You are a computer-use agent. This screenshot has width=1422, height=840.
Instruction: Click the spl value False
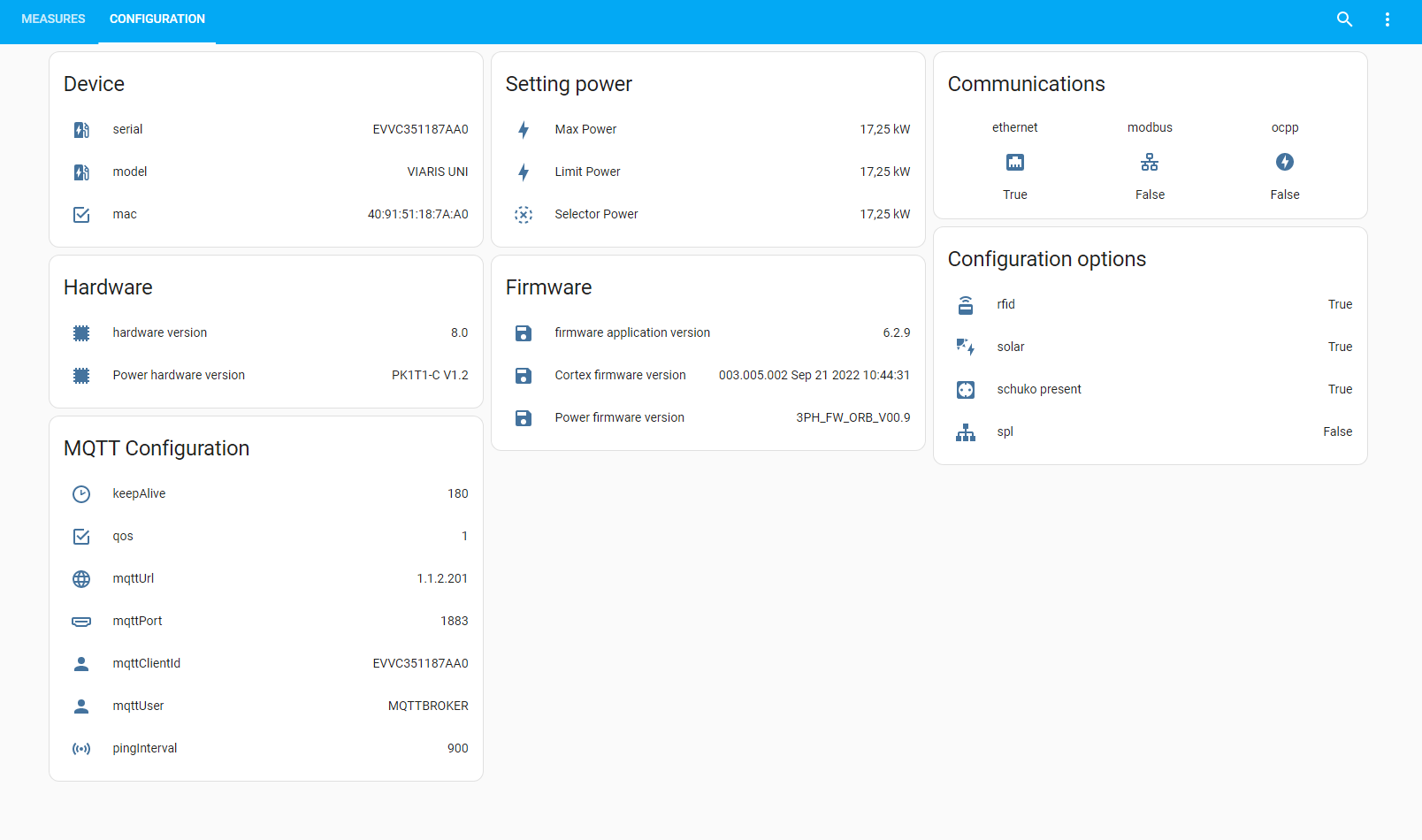coord(1338,431)
